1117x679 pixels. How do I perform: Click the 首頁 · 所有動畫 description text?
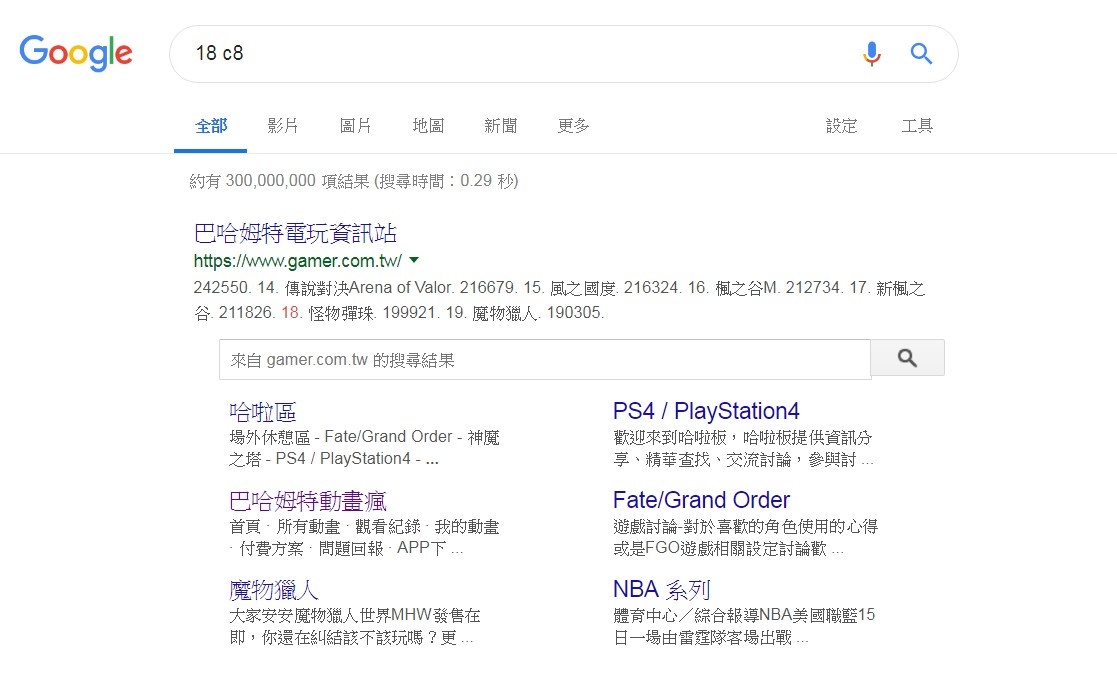click(x=364, y=537)
